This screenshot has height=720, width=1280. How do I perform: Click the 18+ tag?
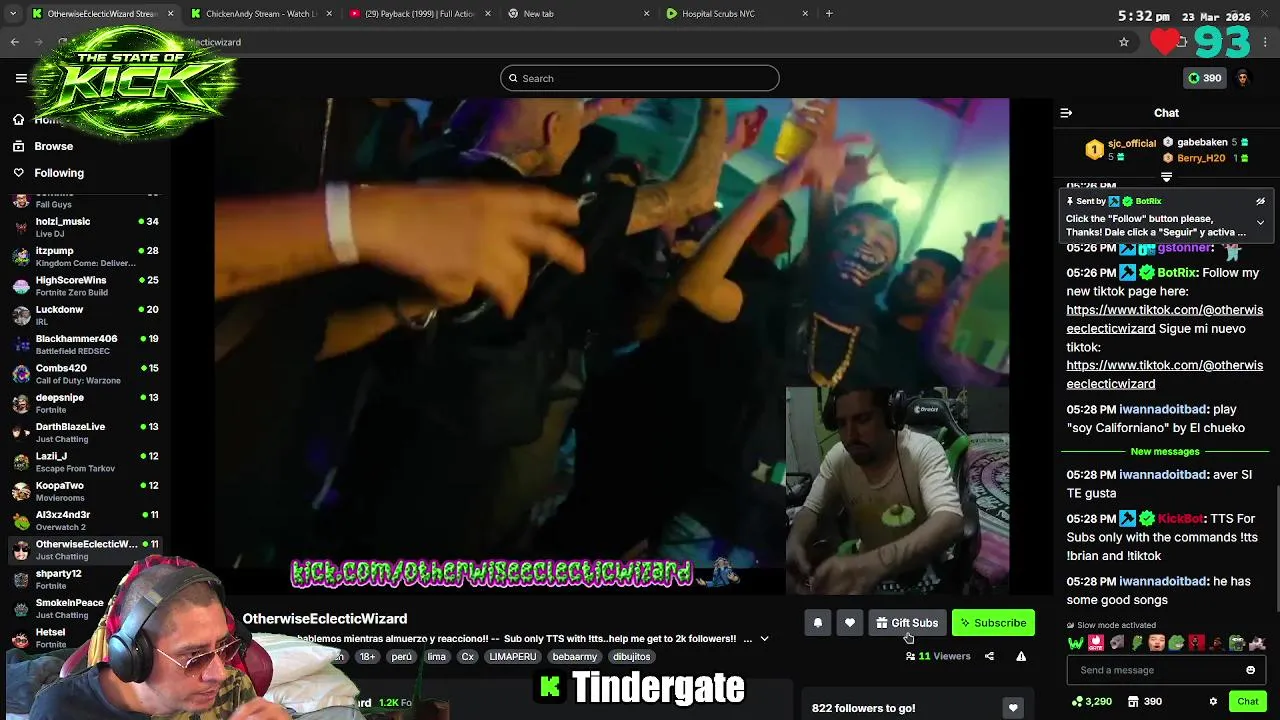[367, 657]
